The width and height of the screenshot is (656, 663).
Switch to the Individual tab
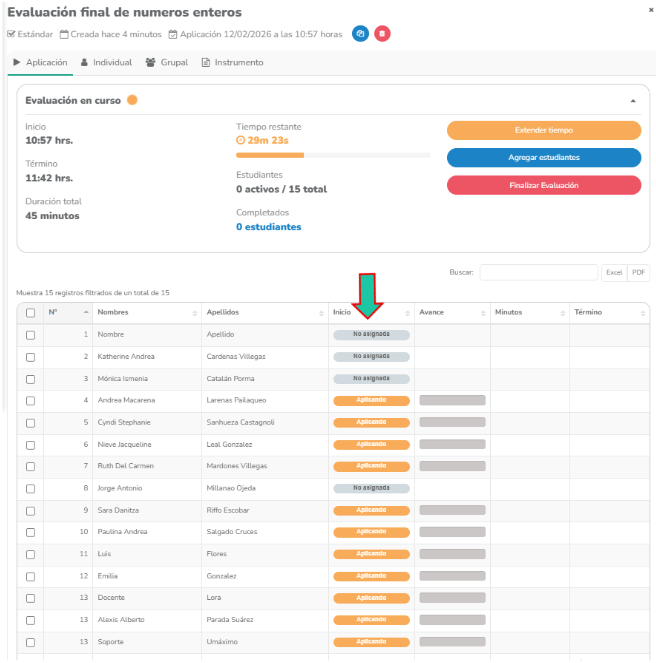(106, 62)
